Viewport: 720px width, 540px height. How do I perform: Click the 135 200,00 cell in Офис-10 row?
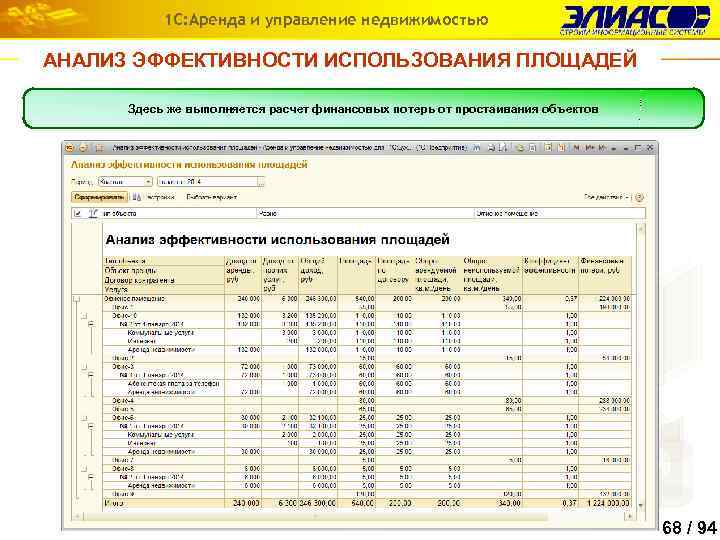click(320, 316)
